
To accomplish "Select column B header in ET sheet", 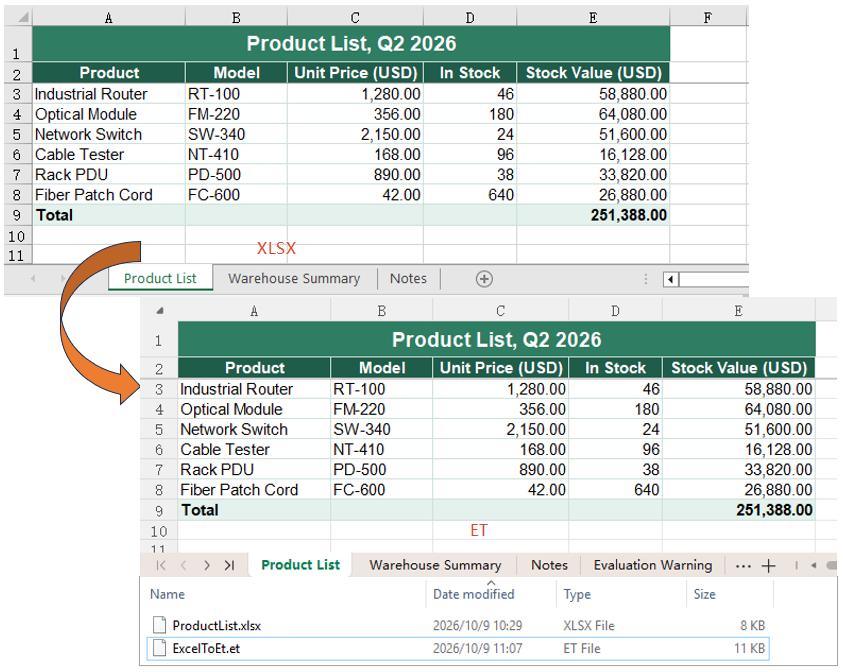I will click(x=382, y=311).
